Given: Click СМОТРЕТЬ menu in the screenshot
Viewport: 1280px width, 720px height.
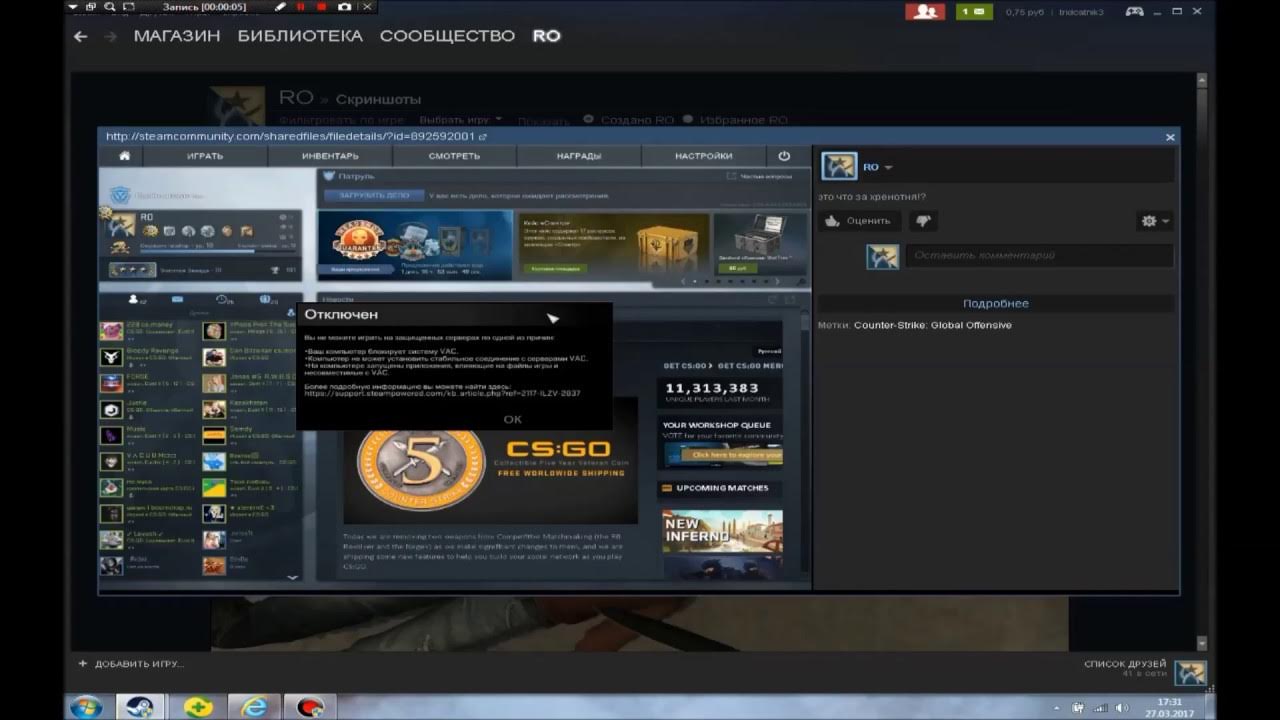Looking at the screenshot, I should [454, 156].
